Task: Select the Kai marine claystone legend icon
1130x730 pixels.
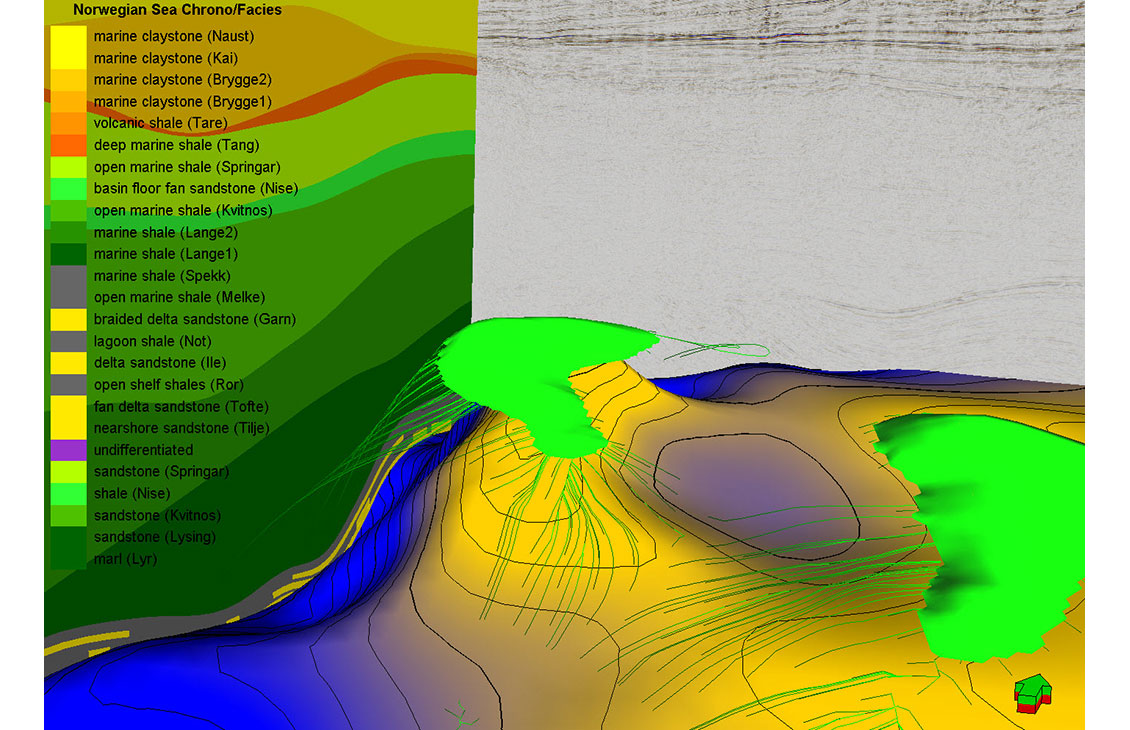Action: tap(68, 58)
